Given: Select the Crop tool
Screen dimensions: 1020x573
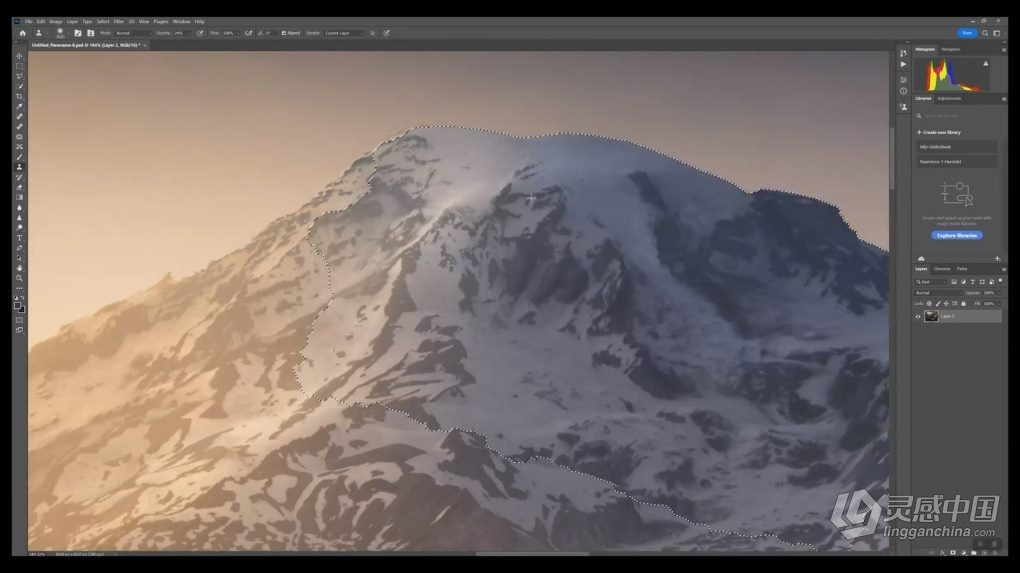Looking at the screenshot, I should click(20, 96).
